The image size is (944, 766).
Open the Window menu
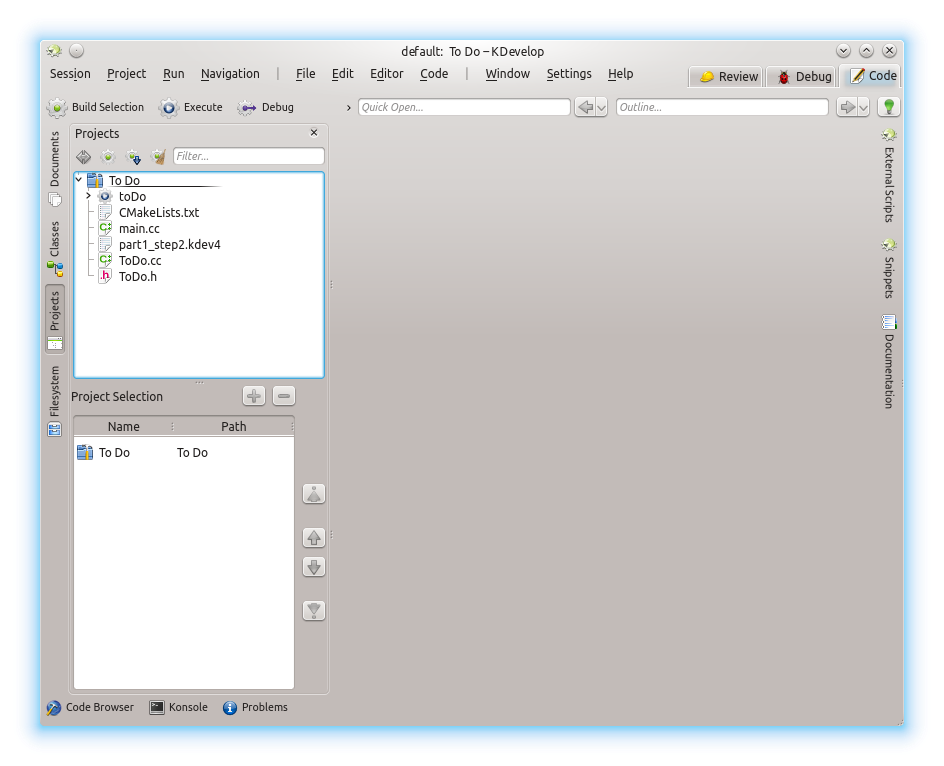tap(508, 73)
